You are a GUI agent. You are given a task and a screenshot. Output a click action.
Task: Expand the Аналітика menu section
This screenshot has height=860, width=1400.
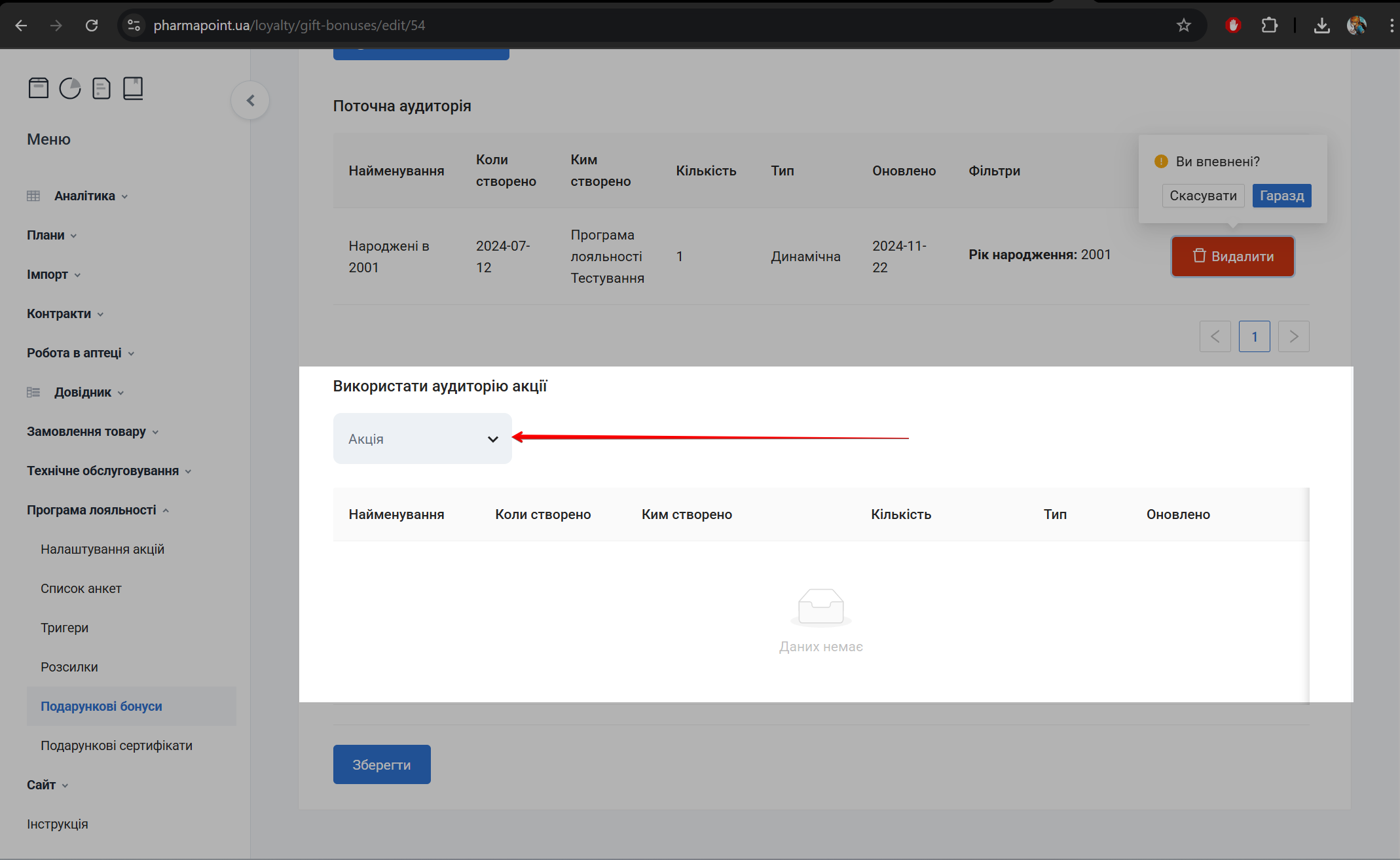[x=84, y=196]
